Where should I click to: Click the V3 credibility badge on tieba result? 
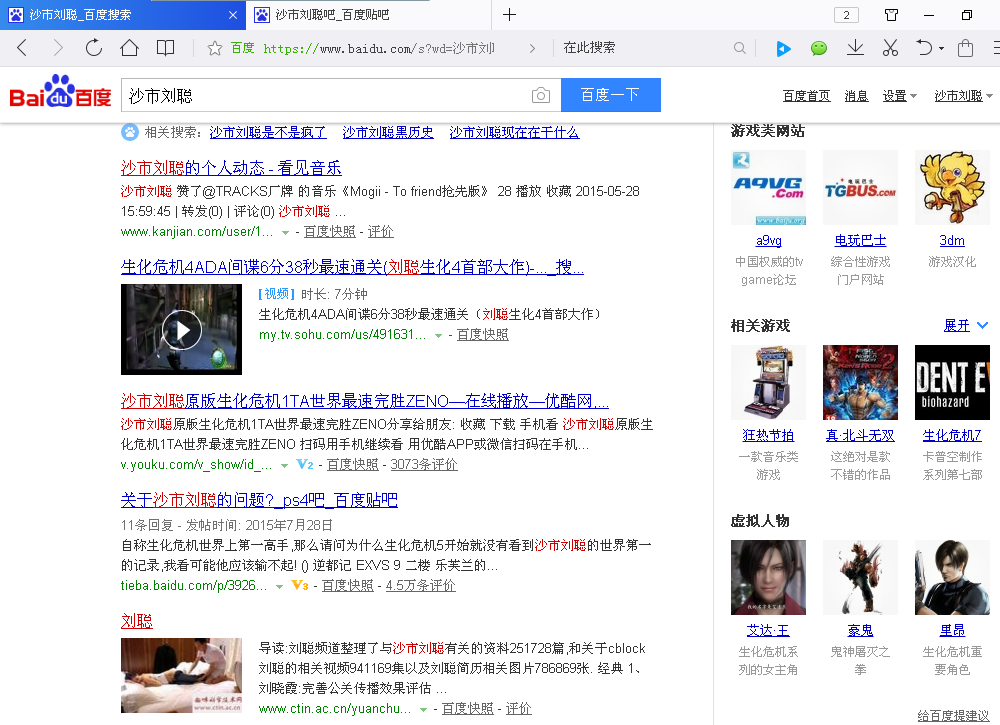point(300,585)
